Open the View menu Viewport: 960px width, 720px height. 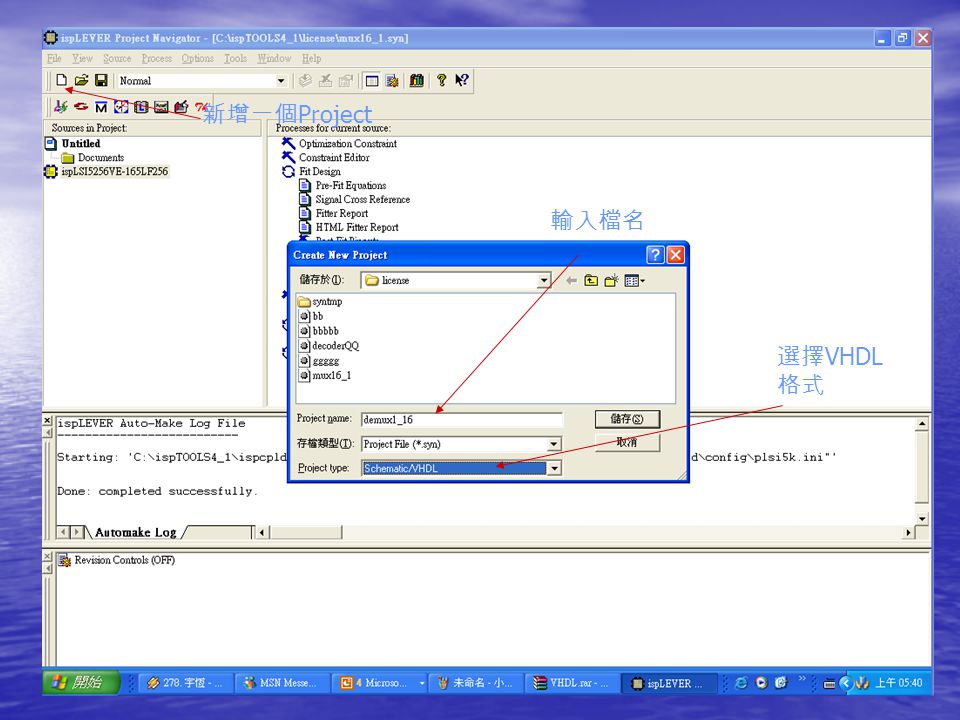pos(82,58)
